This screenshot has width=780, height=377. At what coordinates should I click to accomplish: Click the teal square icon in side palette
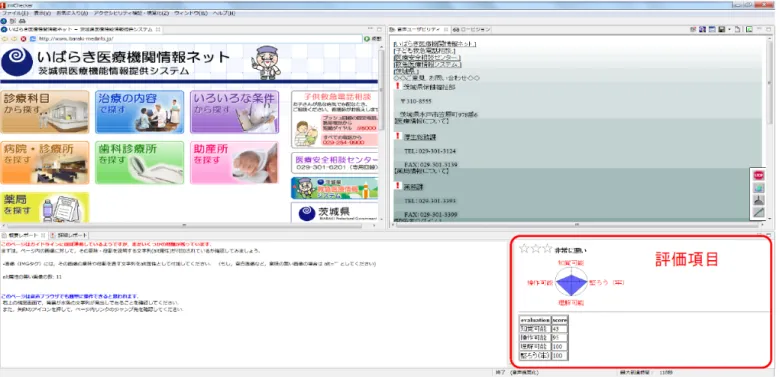click(758, 188)
